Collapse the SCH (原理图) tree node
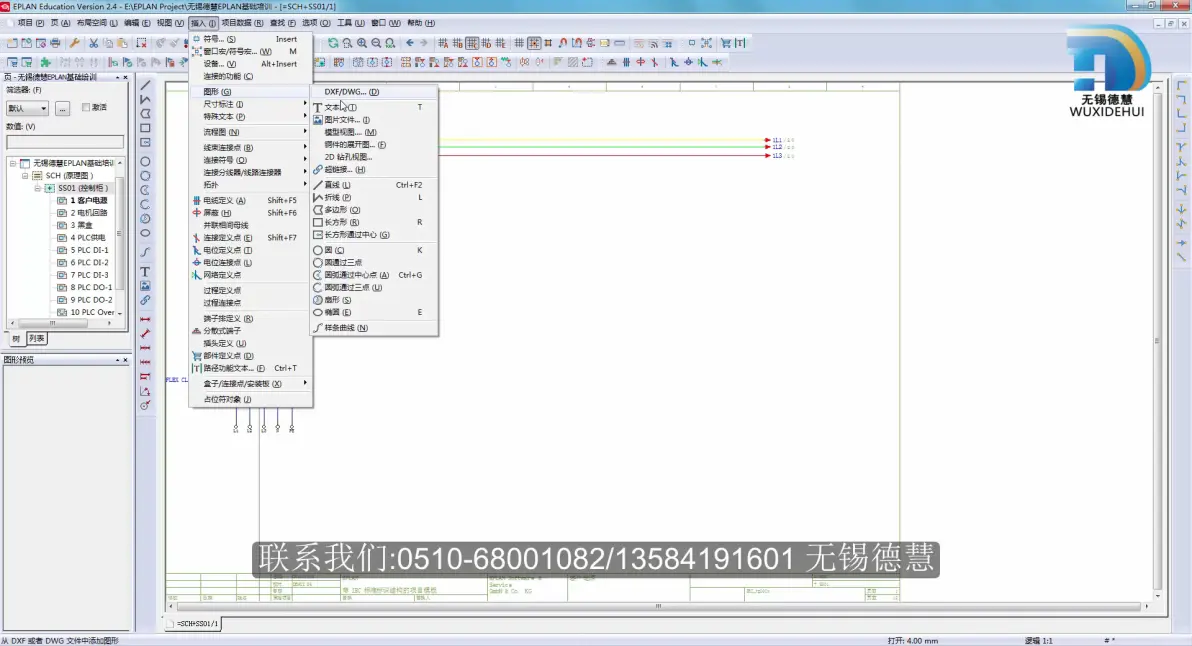 25,176
